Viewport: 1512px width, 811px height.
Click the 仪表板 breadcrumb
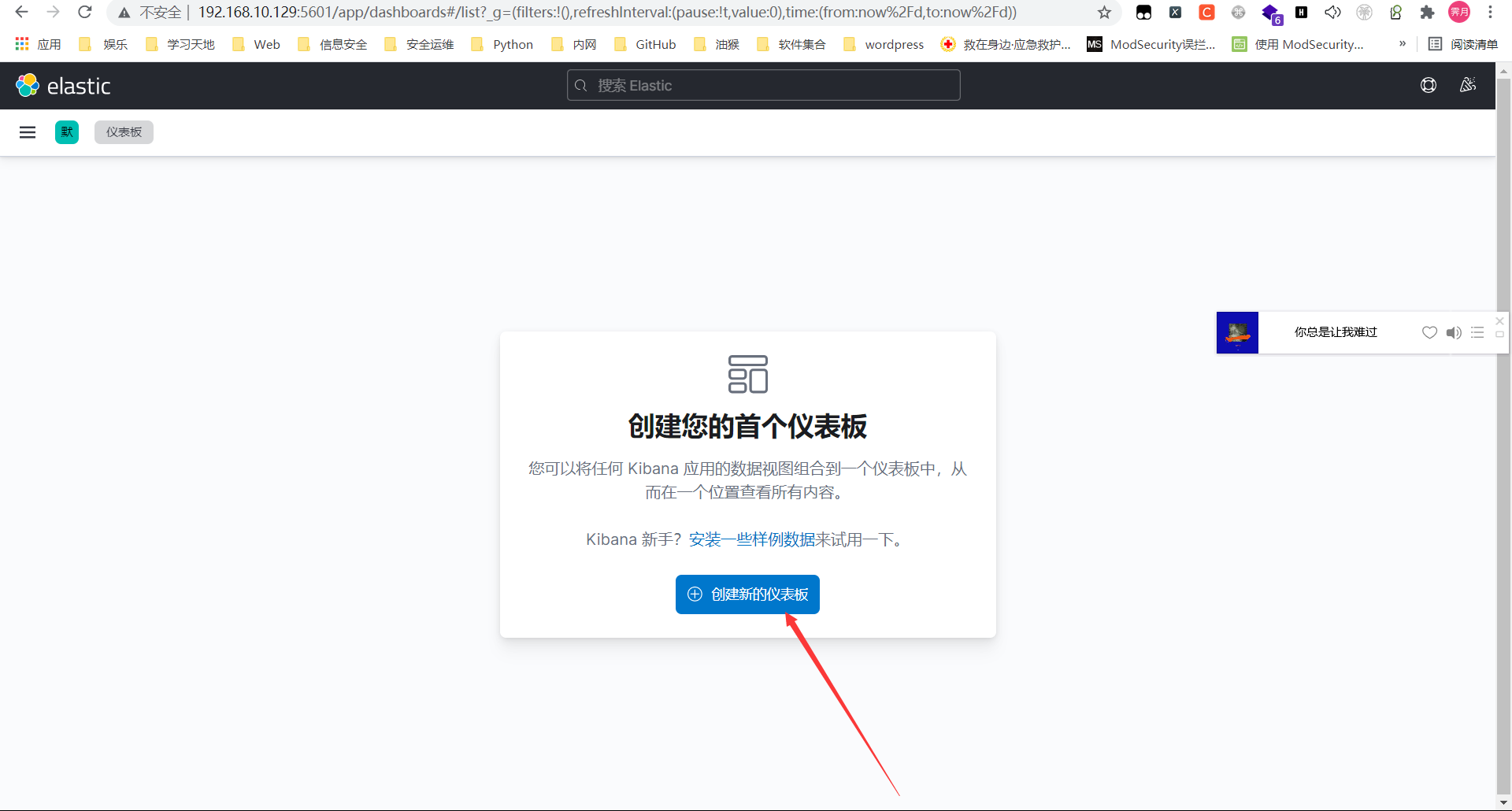pos(124,132)
